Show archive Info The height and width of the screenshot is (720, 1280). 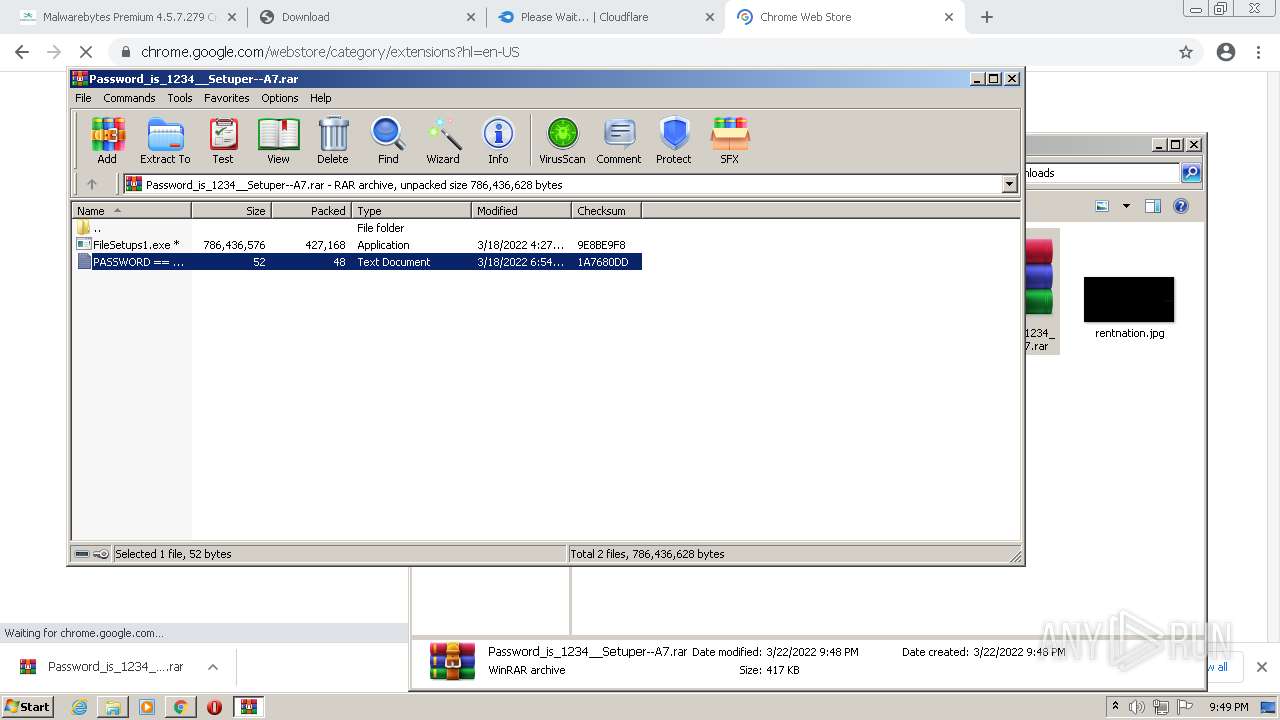498,141
